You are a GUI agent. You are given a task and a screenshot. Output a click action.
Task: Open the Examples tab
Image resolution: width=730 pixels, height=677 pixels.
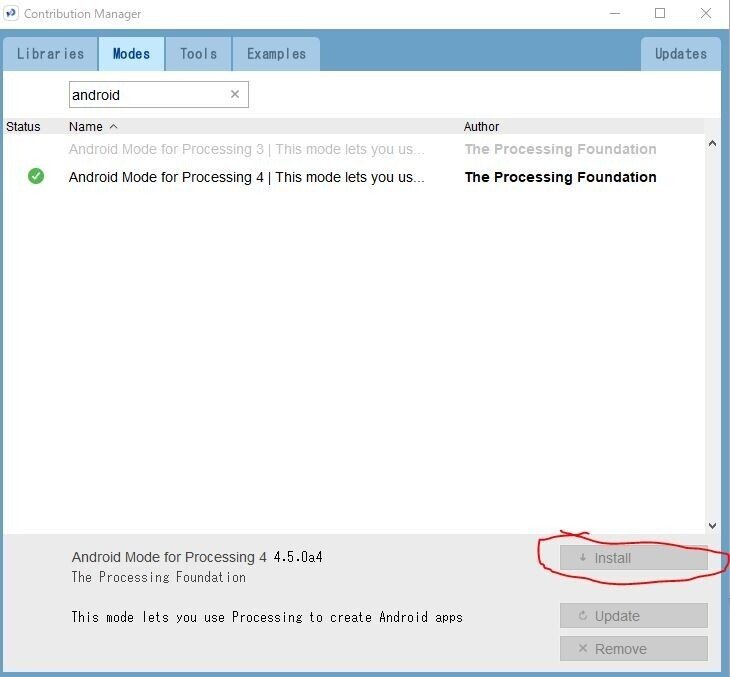[x=276, y=54]
